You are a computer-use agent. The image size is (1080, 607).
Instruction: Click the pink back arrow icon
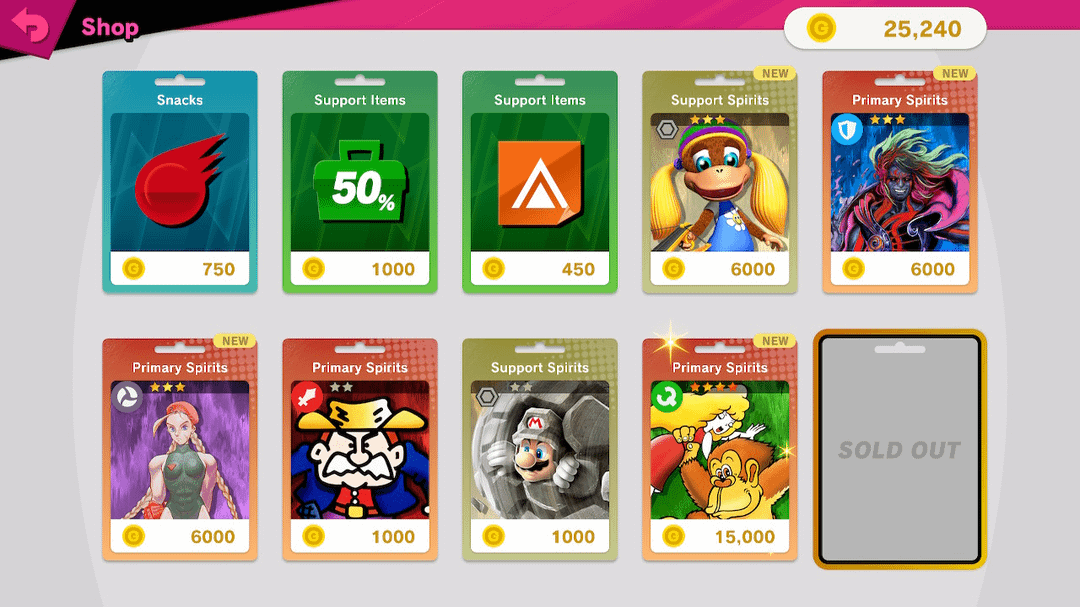[30, 25]
